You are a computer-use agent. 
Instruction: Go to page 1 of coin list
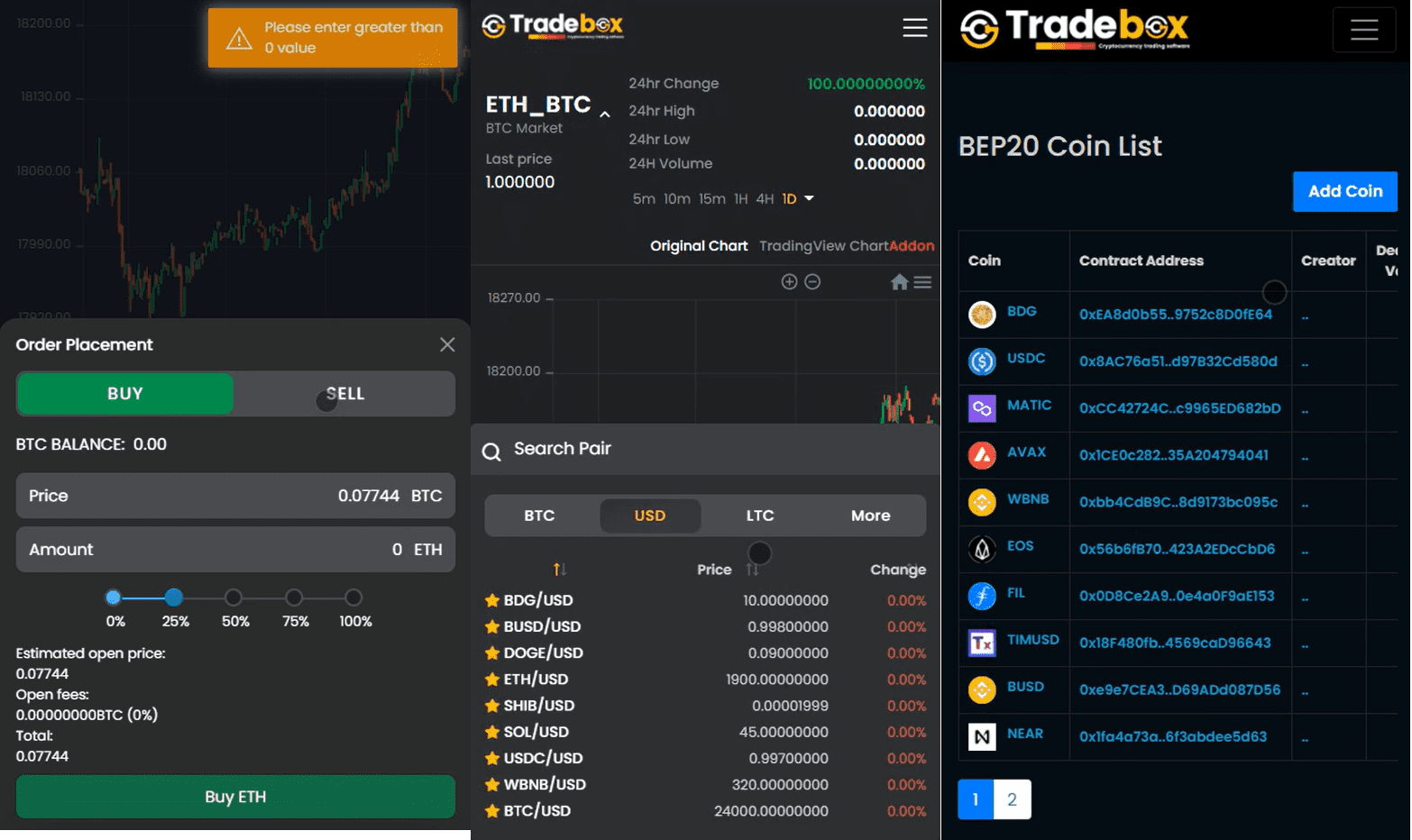click(x=976, y=799)
